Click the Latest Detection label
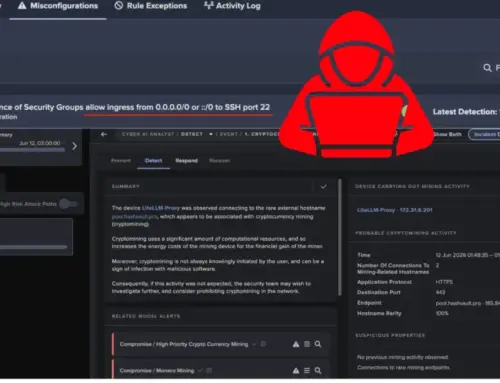The width and height of the screenshot is (500, 383). point(465,112)
